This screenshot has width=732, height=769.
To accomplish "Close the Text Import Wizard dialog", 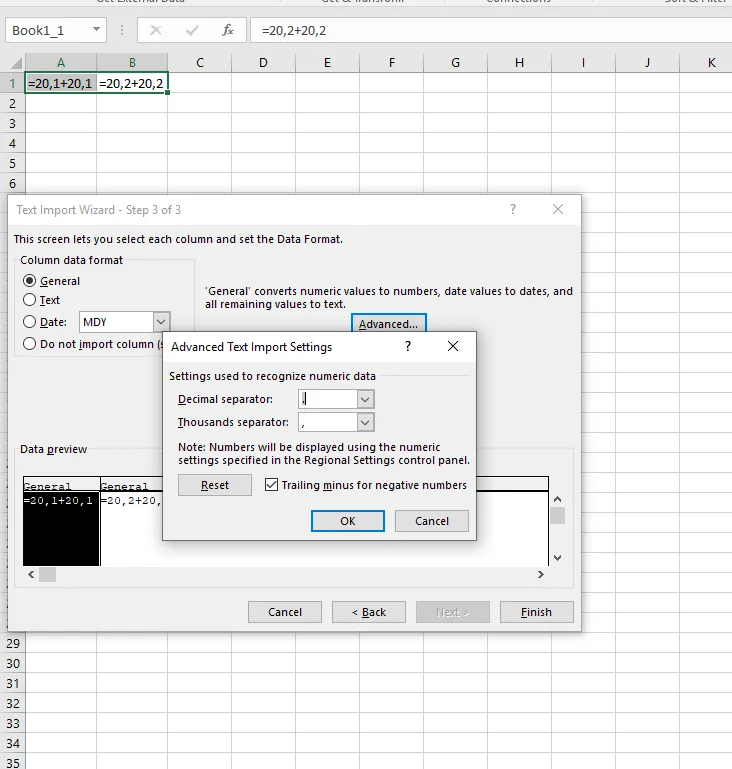I will [x=558, y=209].
